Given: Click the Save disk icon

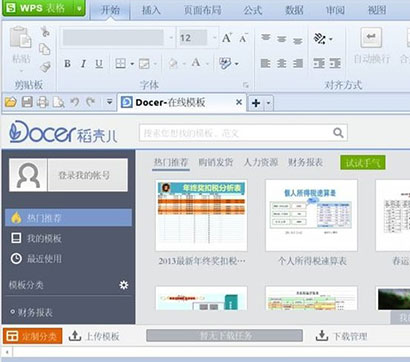Looking at the screenshot, I should click(27, 102).
